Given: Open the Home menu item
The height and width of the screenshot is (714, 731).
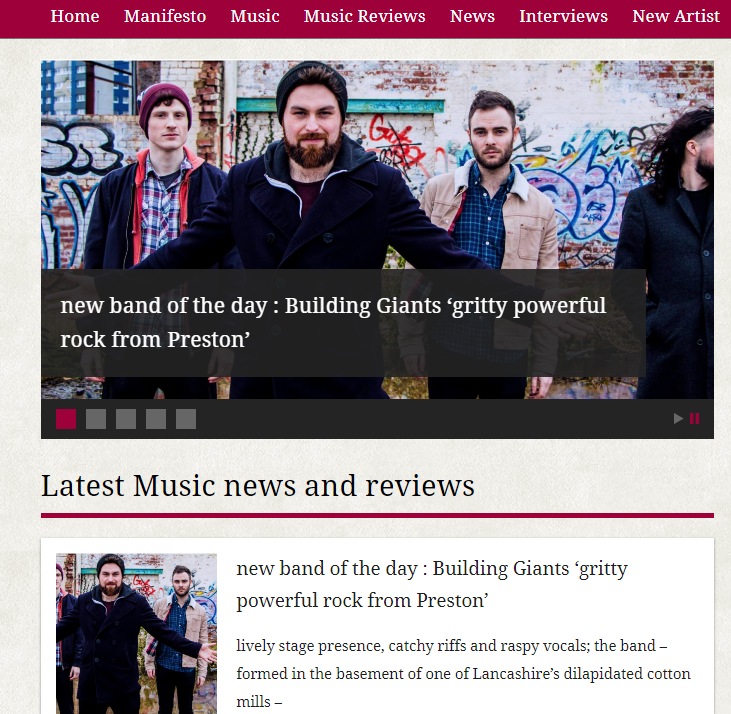Looking at the screenshot, I should click(x=75, y=16).
